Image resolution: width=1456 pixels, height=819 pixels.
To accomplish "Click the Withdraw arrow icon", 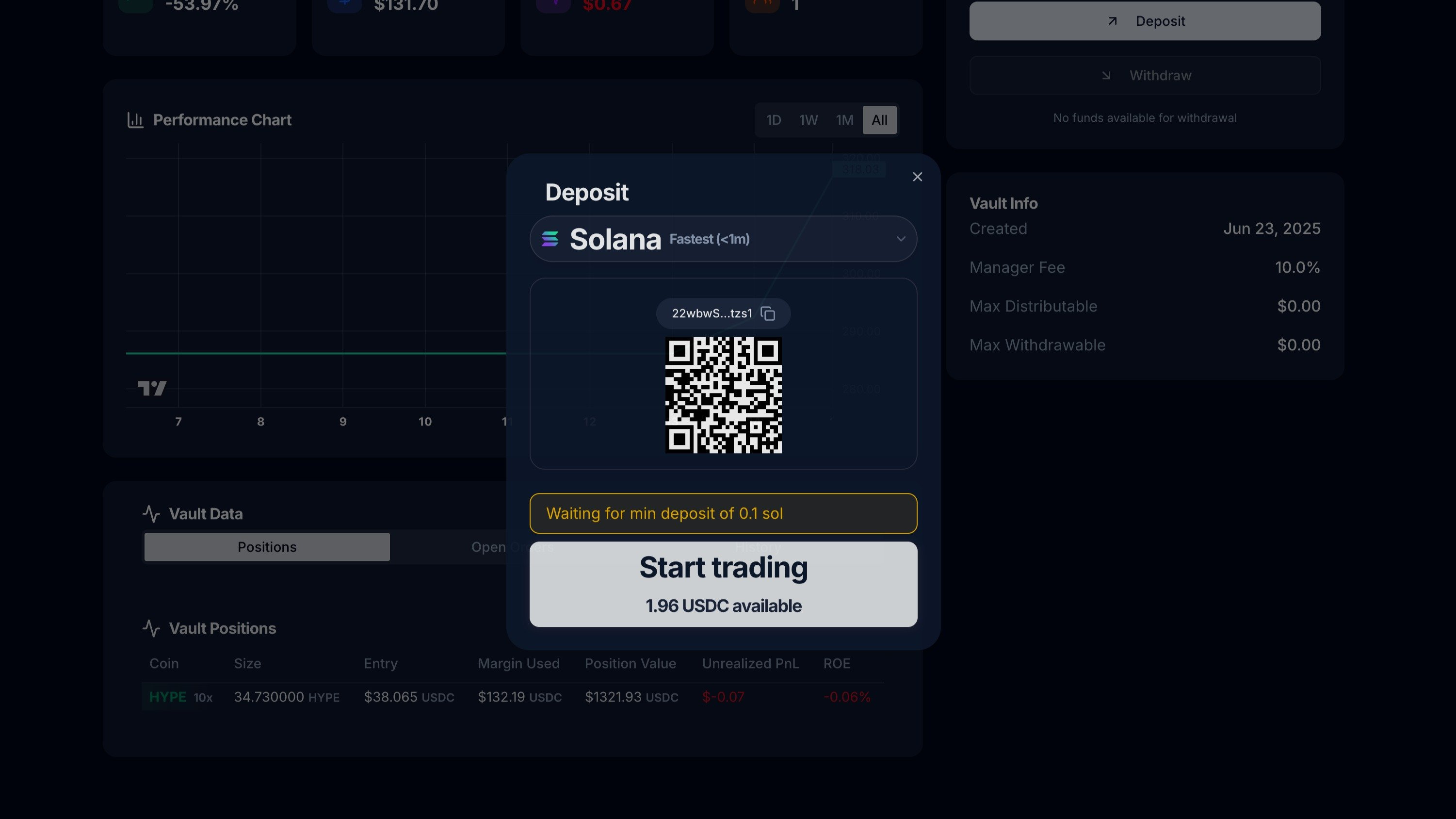I will click(x=1105, y=75).
